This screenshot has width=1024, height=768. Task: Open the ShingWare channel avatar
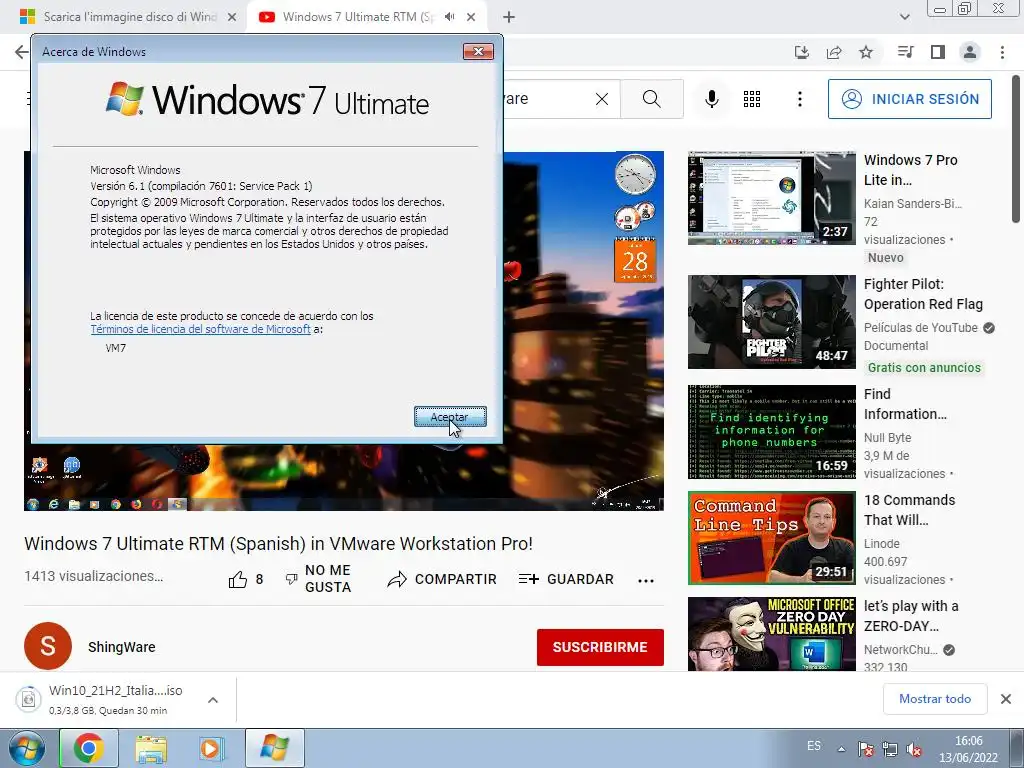click(48, 646)
